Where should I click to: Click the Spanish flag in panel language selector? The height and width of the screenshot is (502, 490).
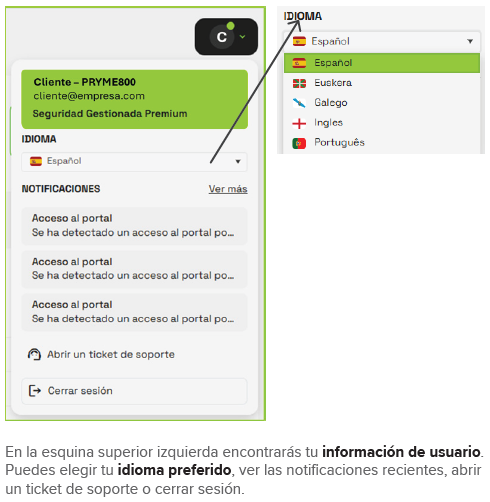36,161
